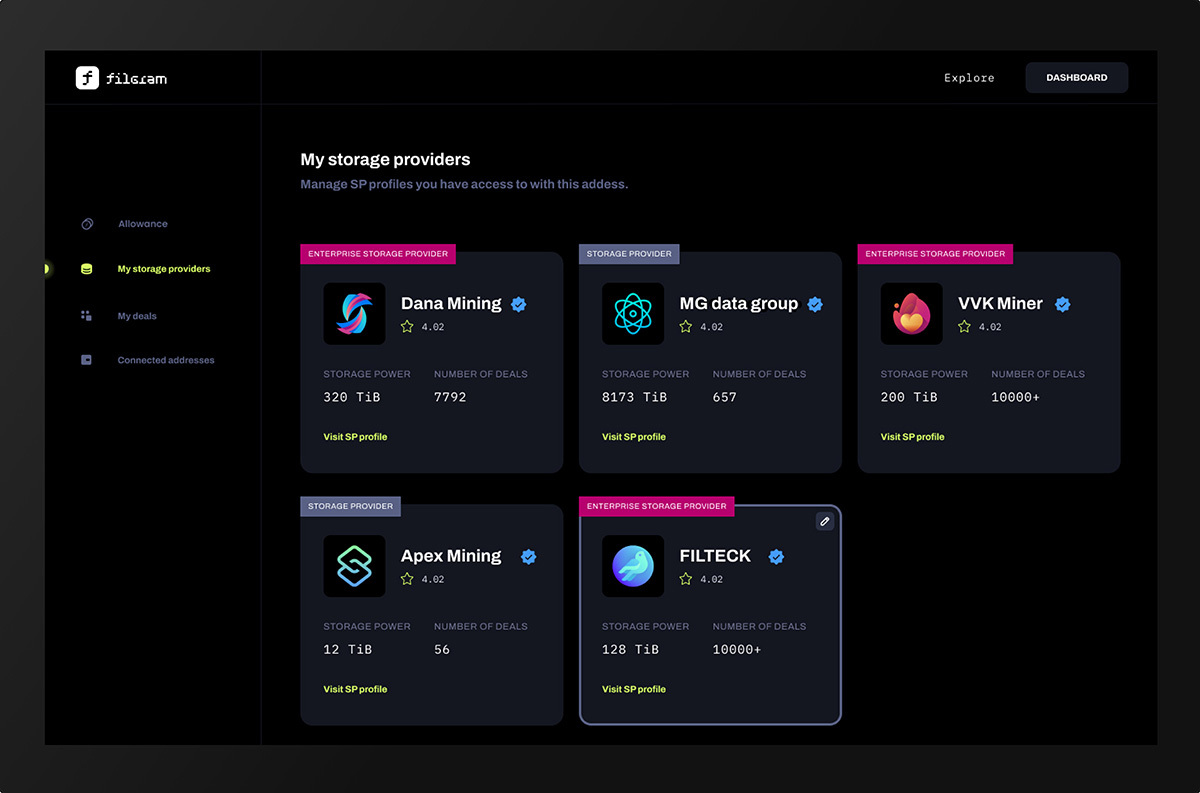Open the Explore page
Screen dimensions: 1200x793
[x=969, y=78]
